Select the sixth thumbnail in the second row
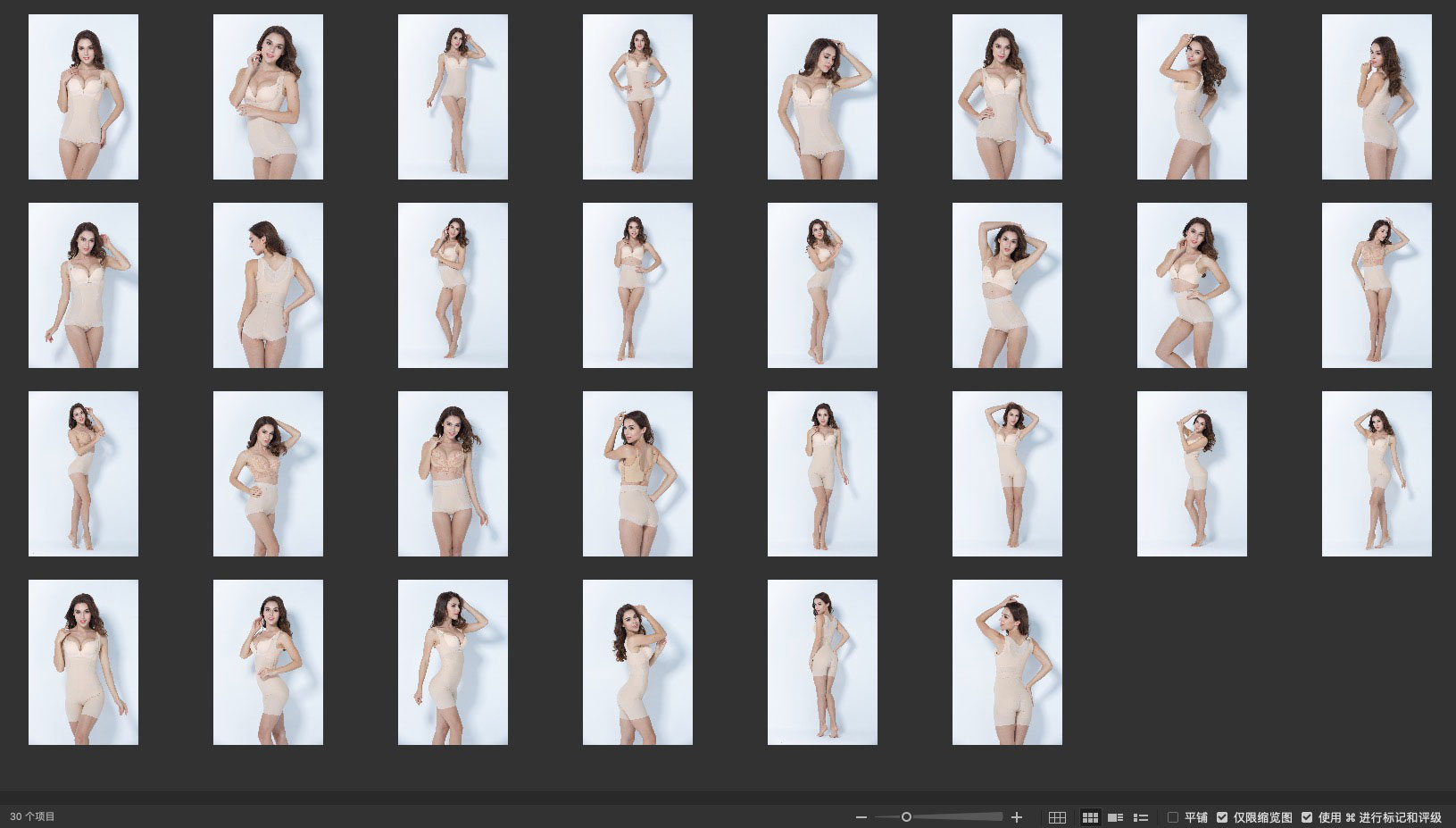The height and width of the screenshot is (828, 1456). (1007, 285)
